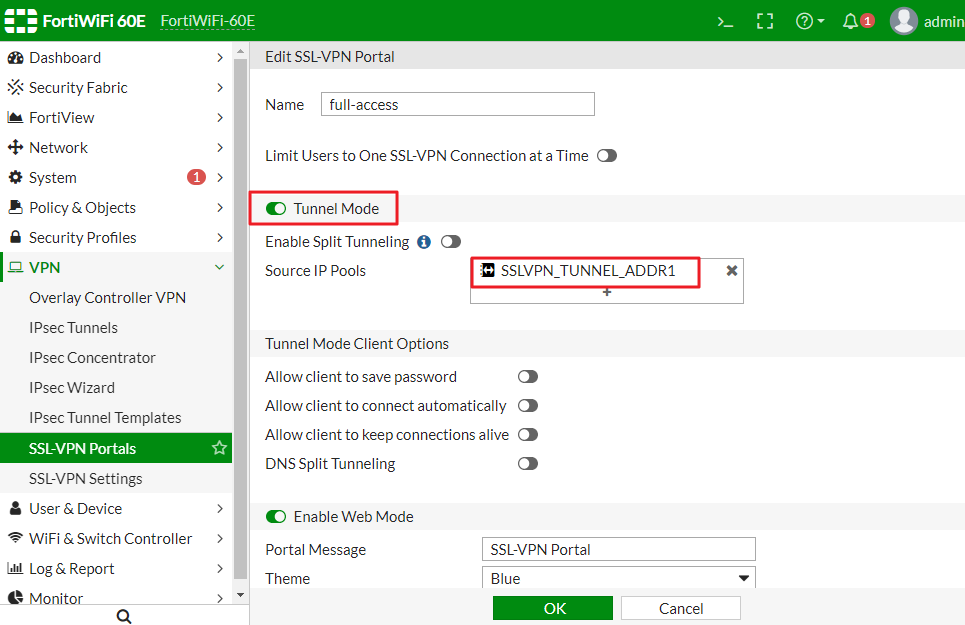Toggle Allow client to save password
The image size is (965, 625).
528,376
